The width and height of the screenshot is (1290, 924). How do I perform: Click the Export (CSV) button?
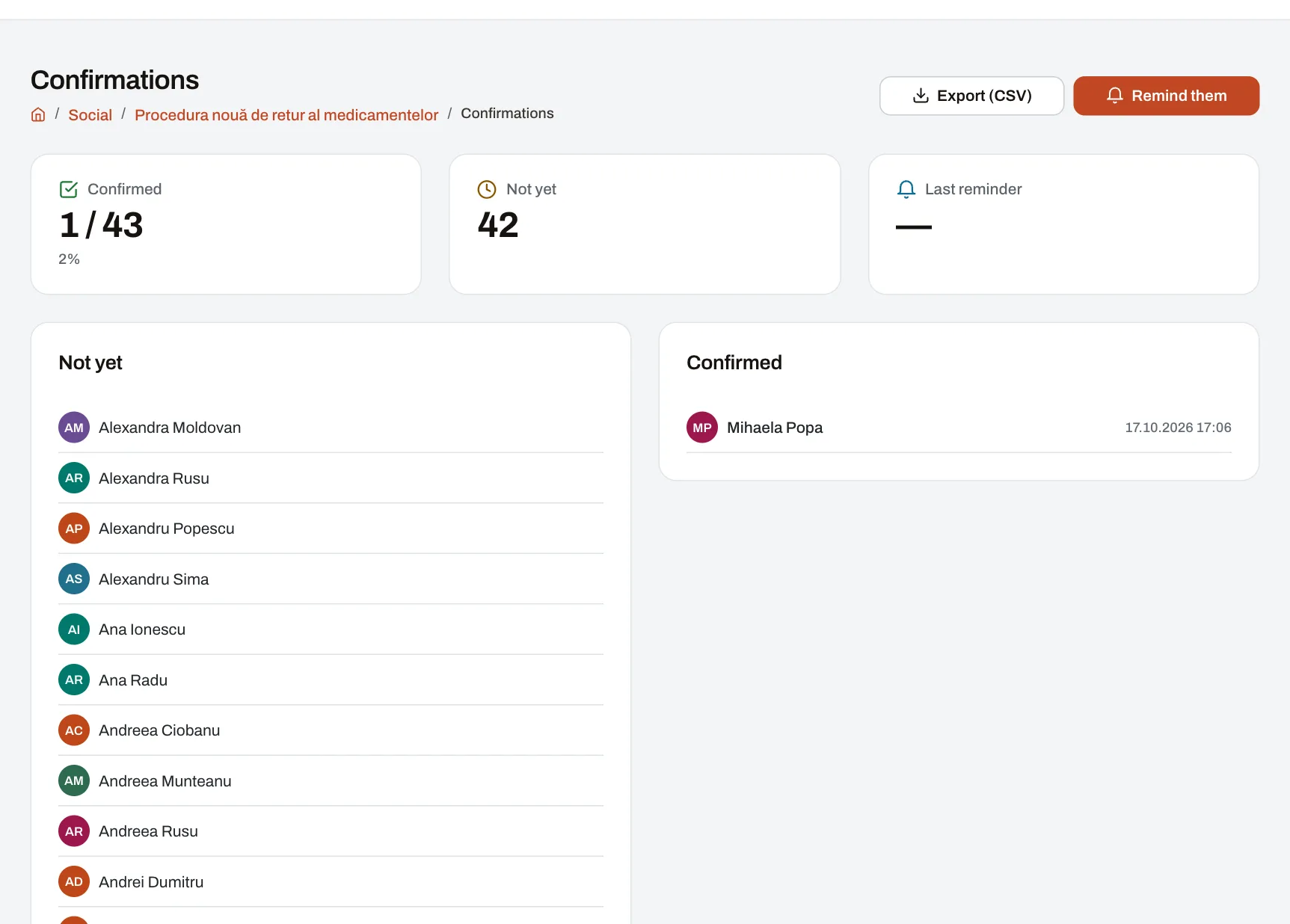coord(971,96)
